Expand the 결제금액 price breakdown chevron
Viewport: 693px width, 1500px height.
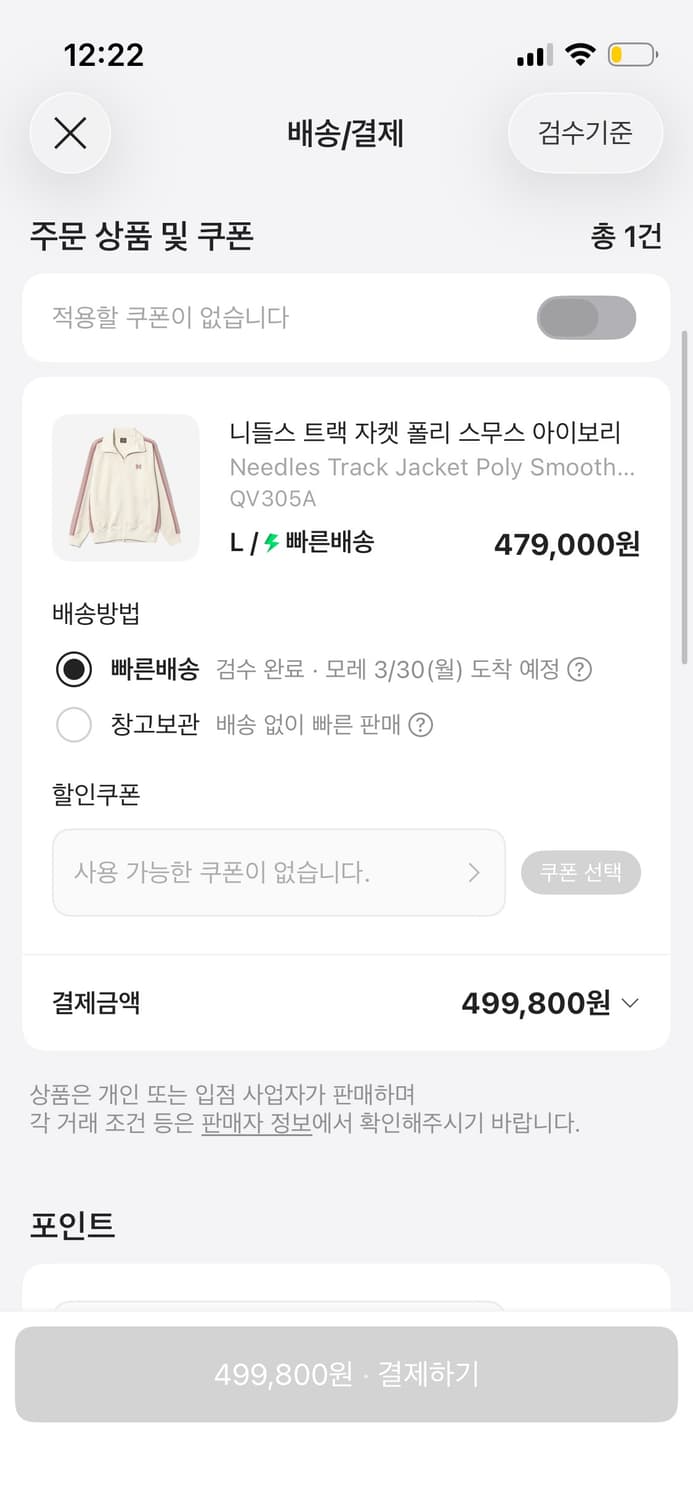click(629, 1003)
